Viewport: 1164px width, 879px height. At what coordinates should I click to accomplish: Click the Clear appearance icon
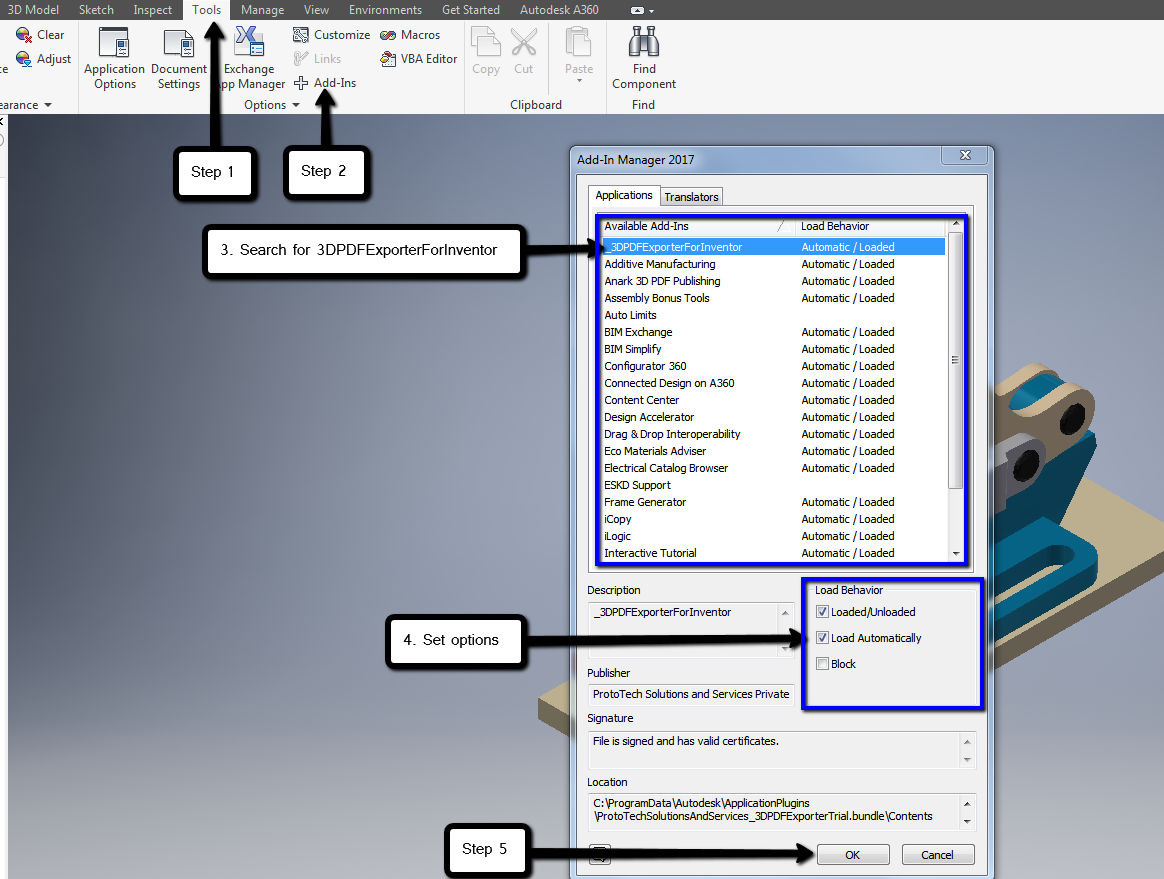(40, 35)
